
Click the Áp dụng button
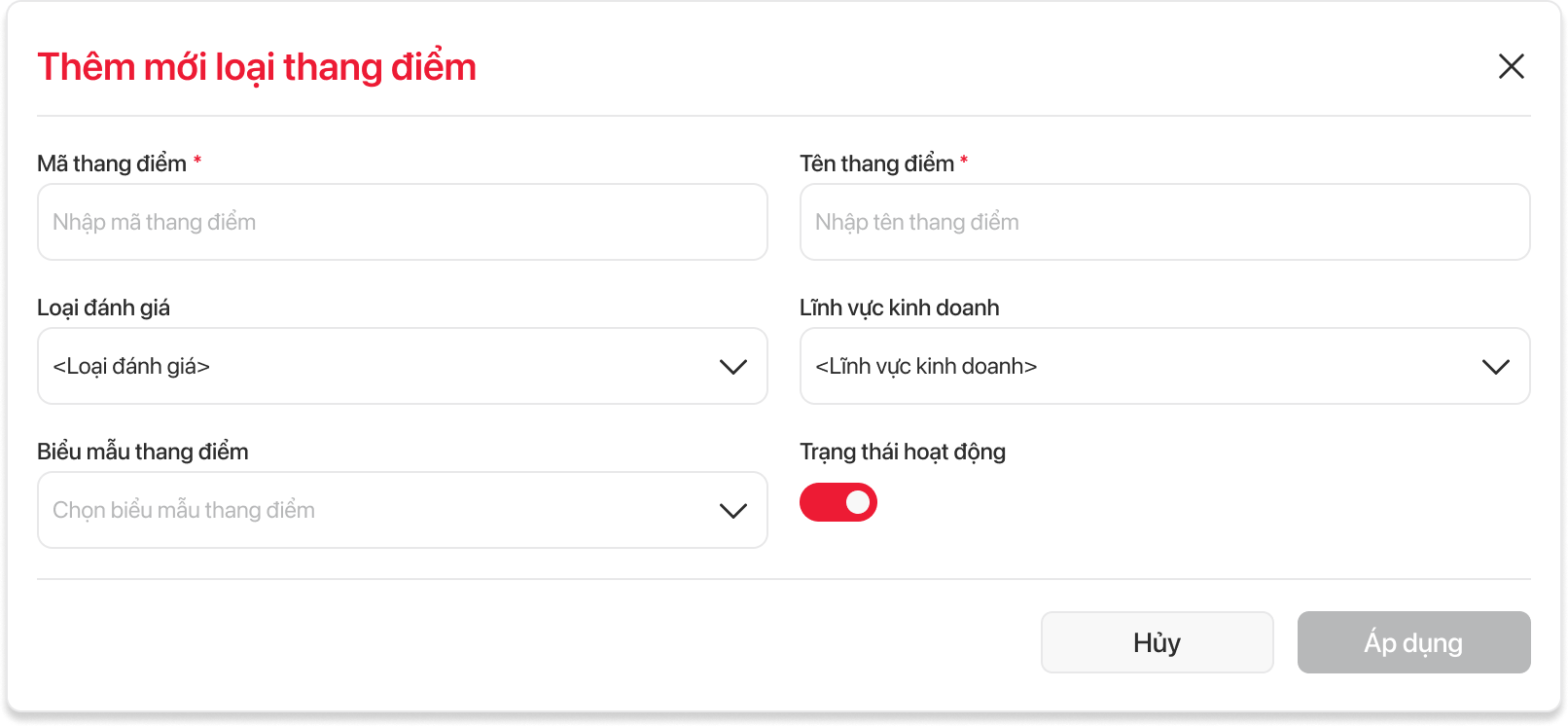(x=1413, y=642)
